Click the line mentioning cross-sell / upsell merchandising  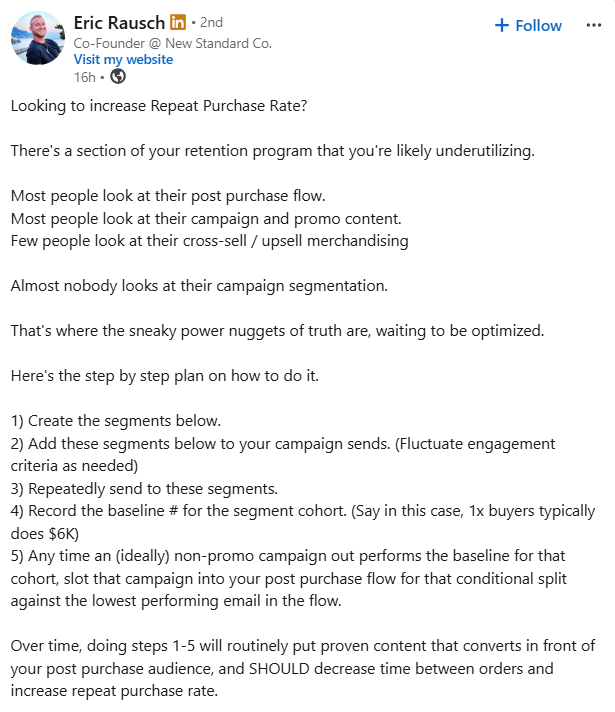209,241
